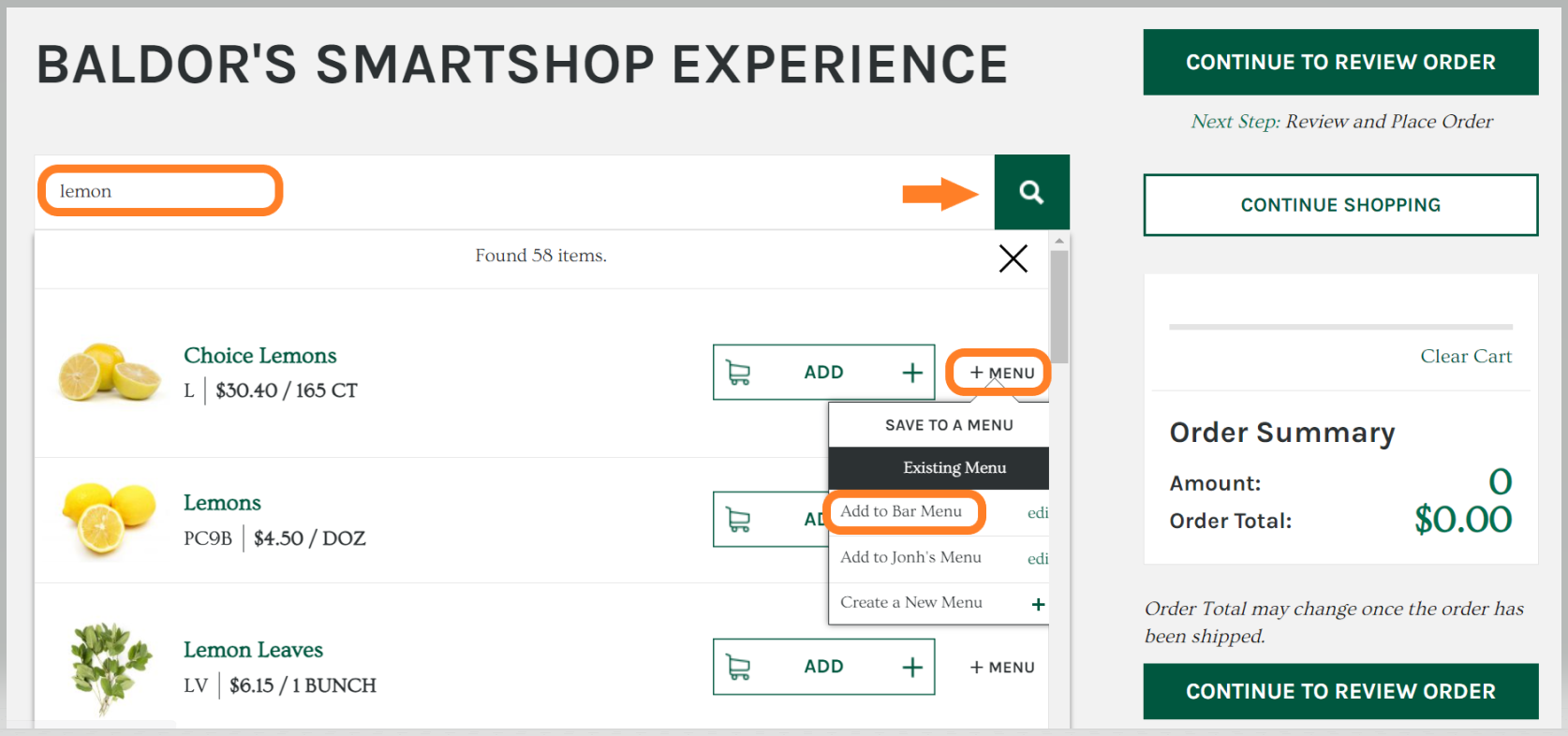Image resolution: width=1568 pixels, height=736 pixels.
Task: Toggle the + MENU dropdown for Choice Lemons
Action: coord(1001,373)
